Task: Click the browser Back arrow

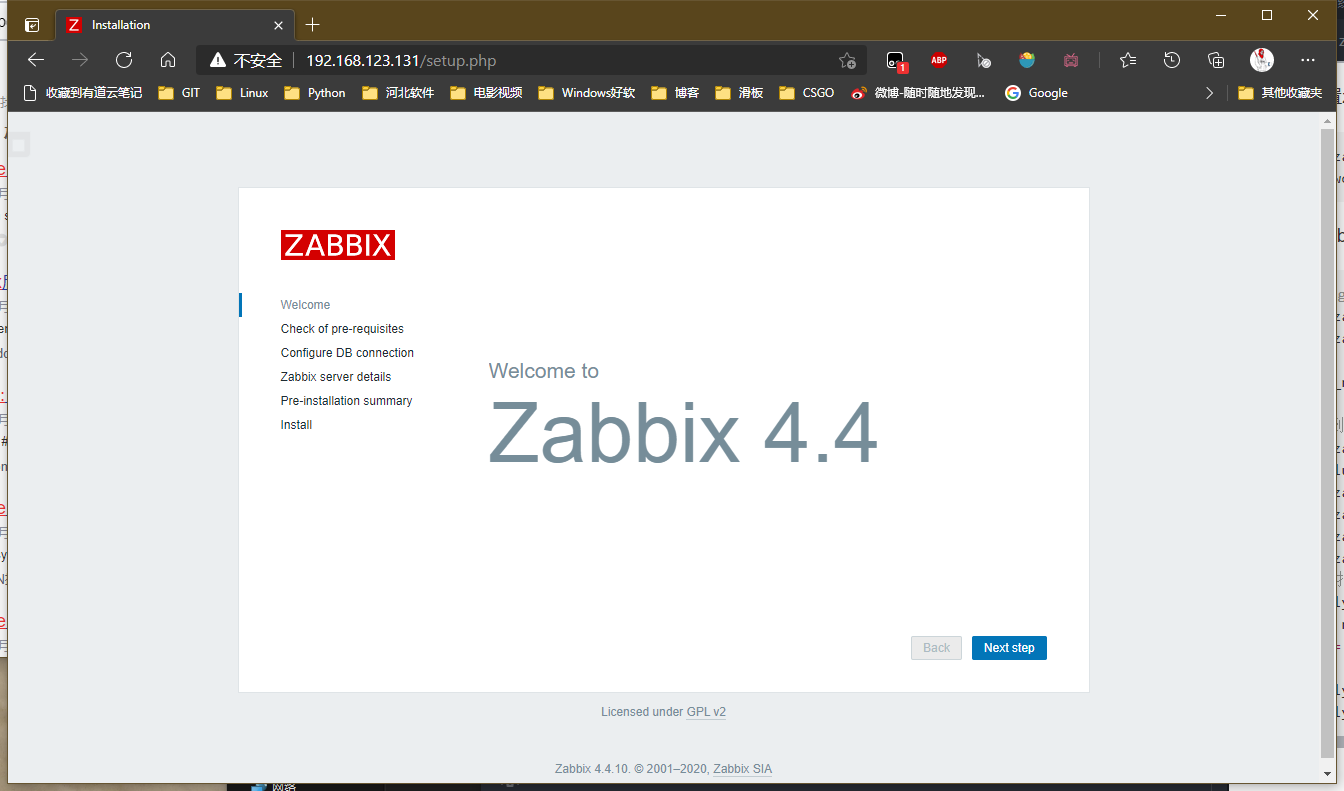Action: coord(36,60)
